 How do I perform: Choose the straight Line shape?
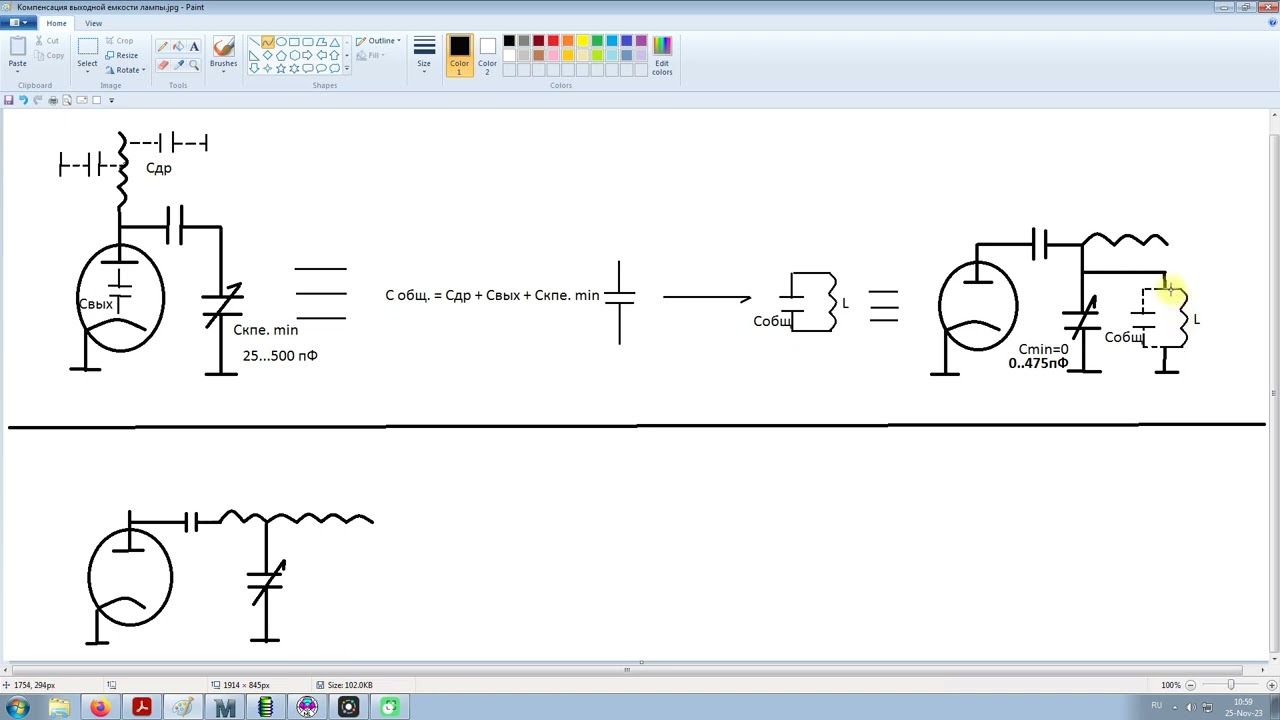[254, 42]
